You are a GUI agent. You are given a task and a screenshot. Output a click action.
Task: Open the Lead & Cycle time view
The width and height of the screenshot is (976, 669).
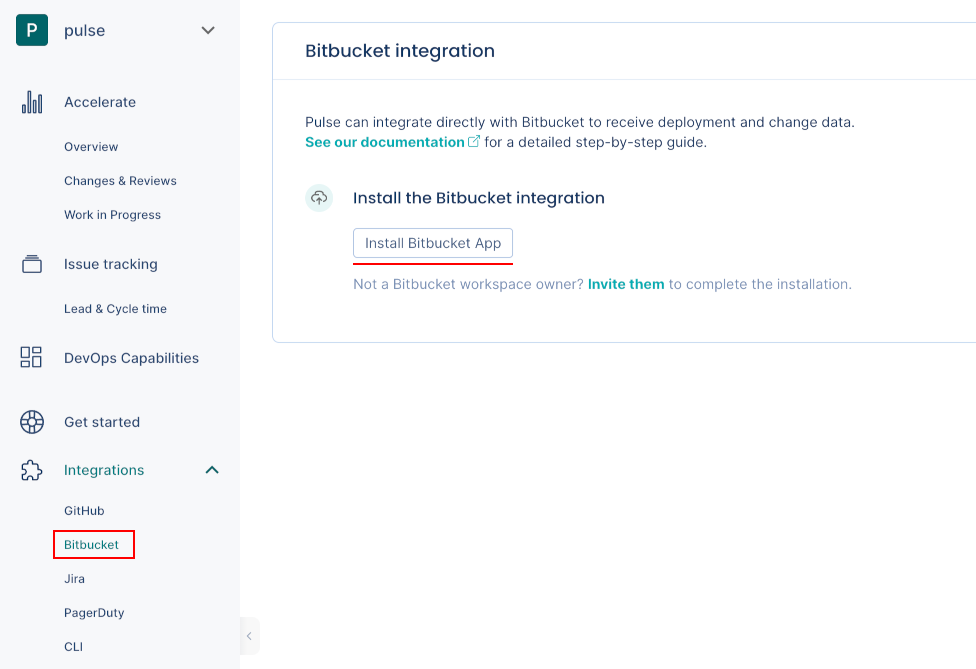(x=117, y=308)
